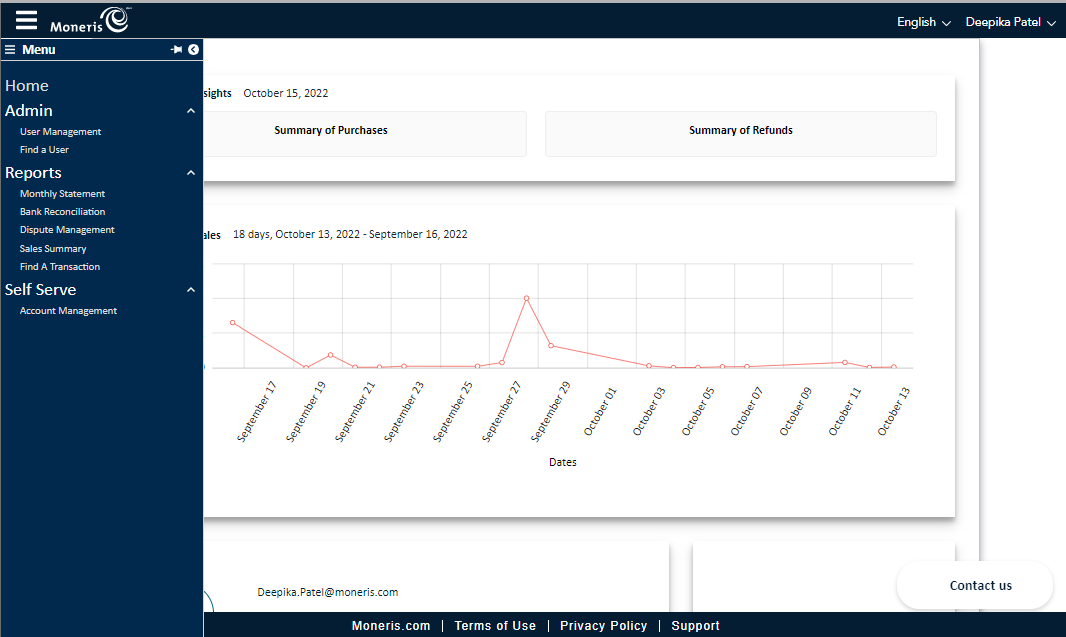Click the Moneris logo
The width and height of the screenshot is (1066, 637).
(90, 20)
